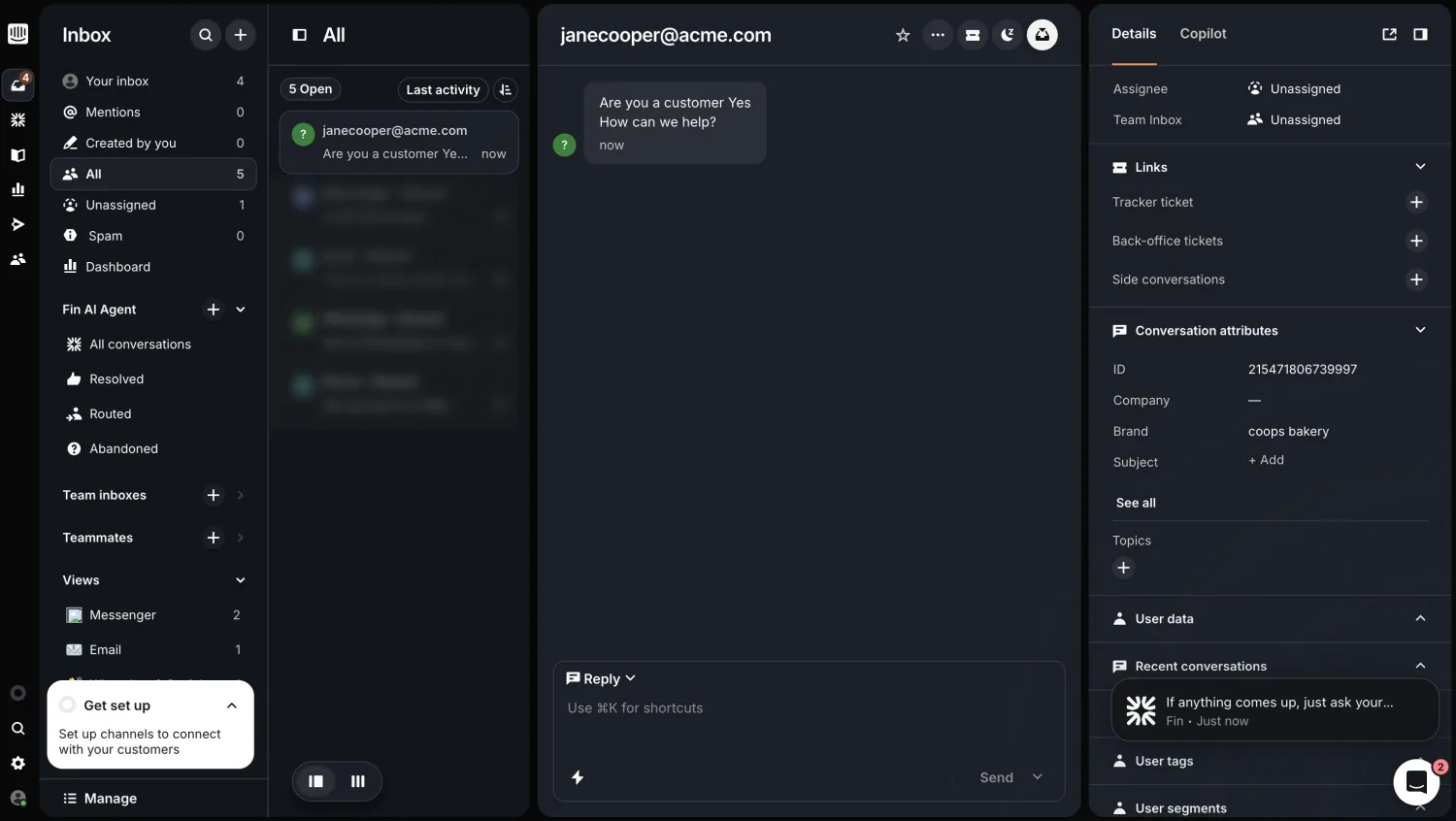1456x821 pixels.
Task: Open the janecooper@acme.com conversation in the list
Action: tap(398, 142)
